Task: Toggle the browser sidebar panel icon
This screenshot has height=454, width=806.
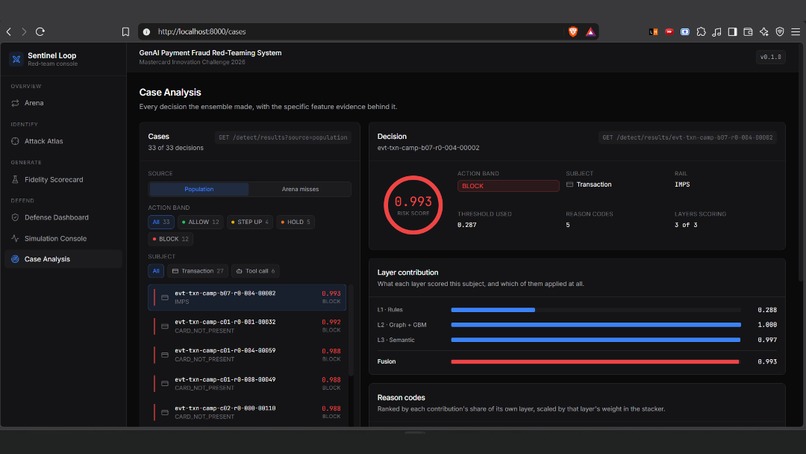Action: coord(732,32)
